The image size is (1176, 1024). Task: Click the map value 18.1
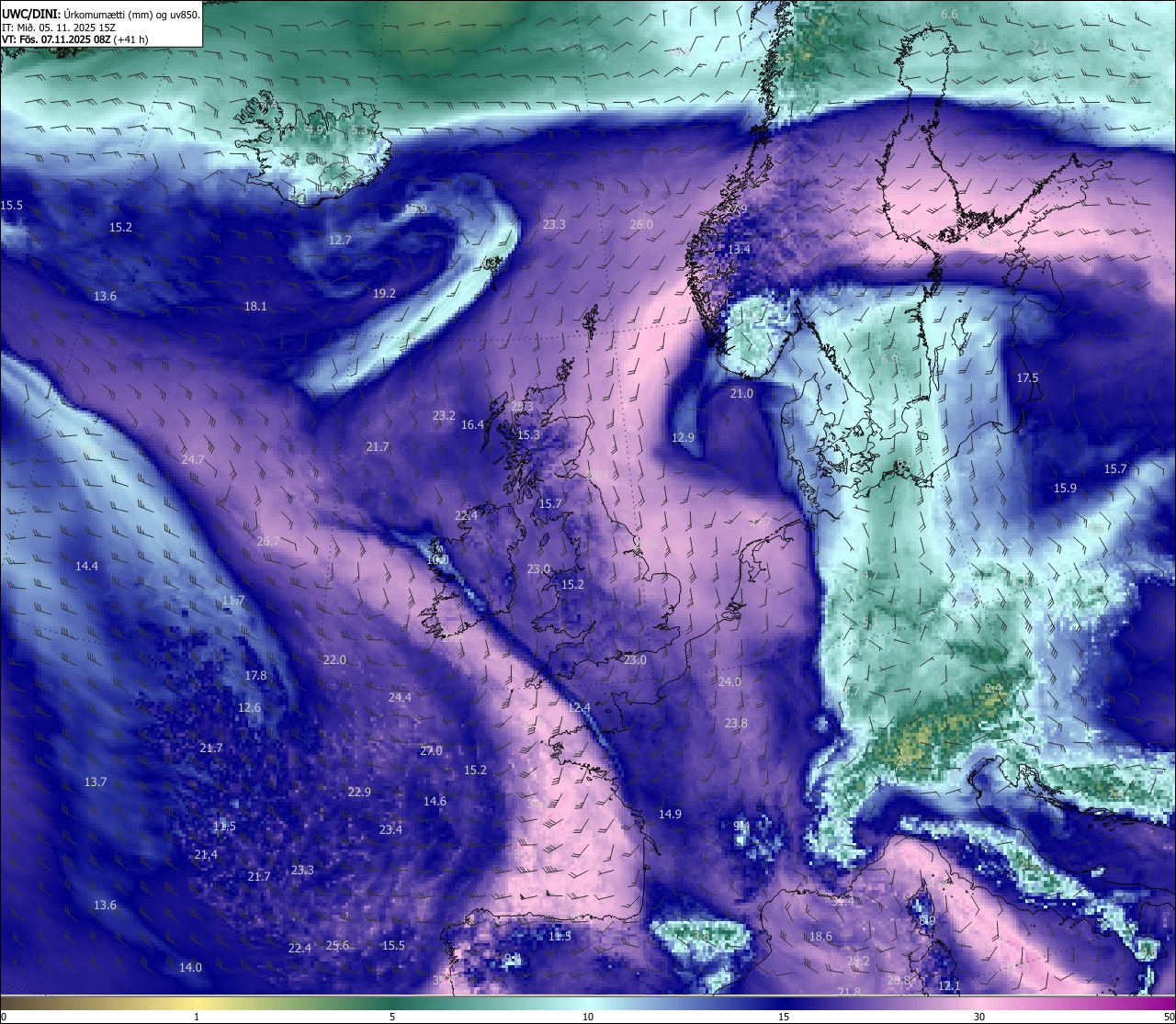(x=255, y=306)
